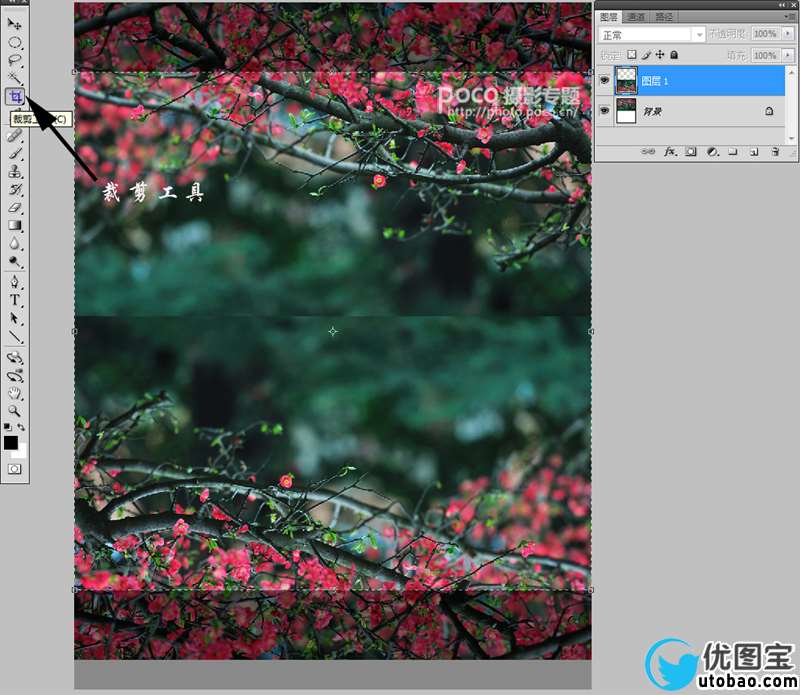
Task: Create new fill or adjustment layer
Action: [713, 152]
